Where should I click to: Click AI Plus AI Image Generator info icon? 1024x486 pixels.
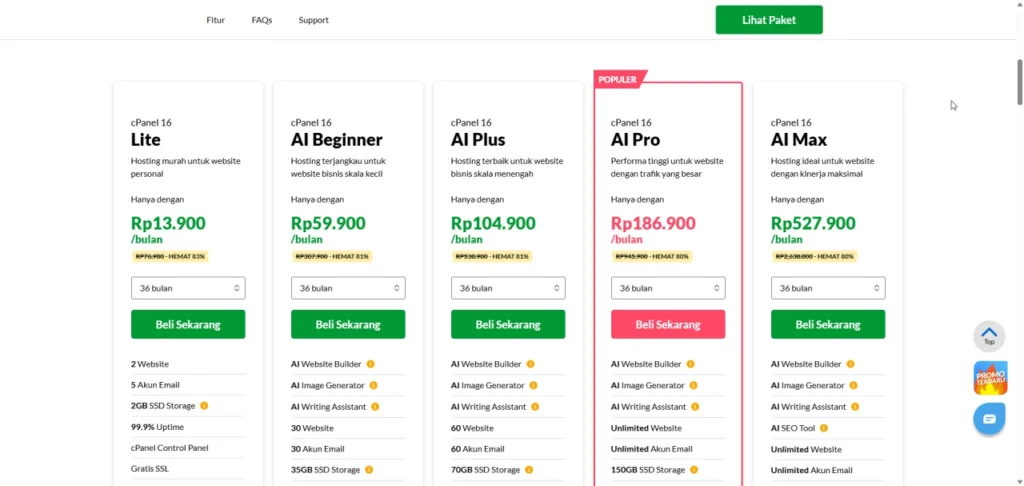click(x=533, y=385)
